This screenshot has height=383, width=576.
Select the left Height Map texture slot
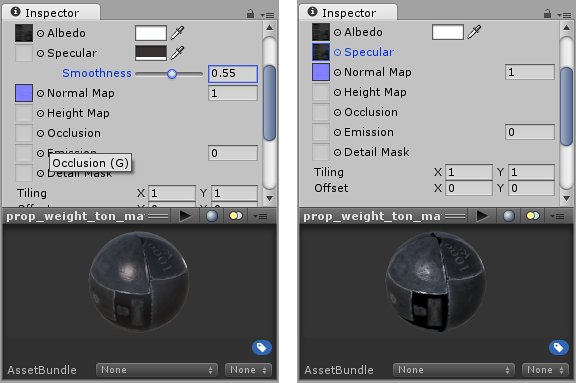[x=24, y=113]
